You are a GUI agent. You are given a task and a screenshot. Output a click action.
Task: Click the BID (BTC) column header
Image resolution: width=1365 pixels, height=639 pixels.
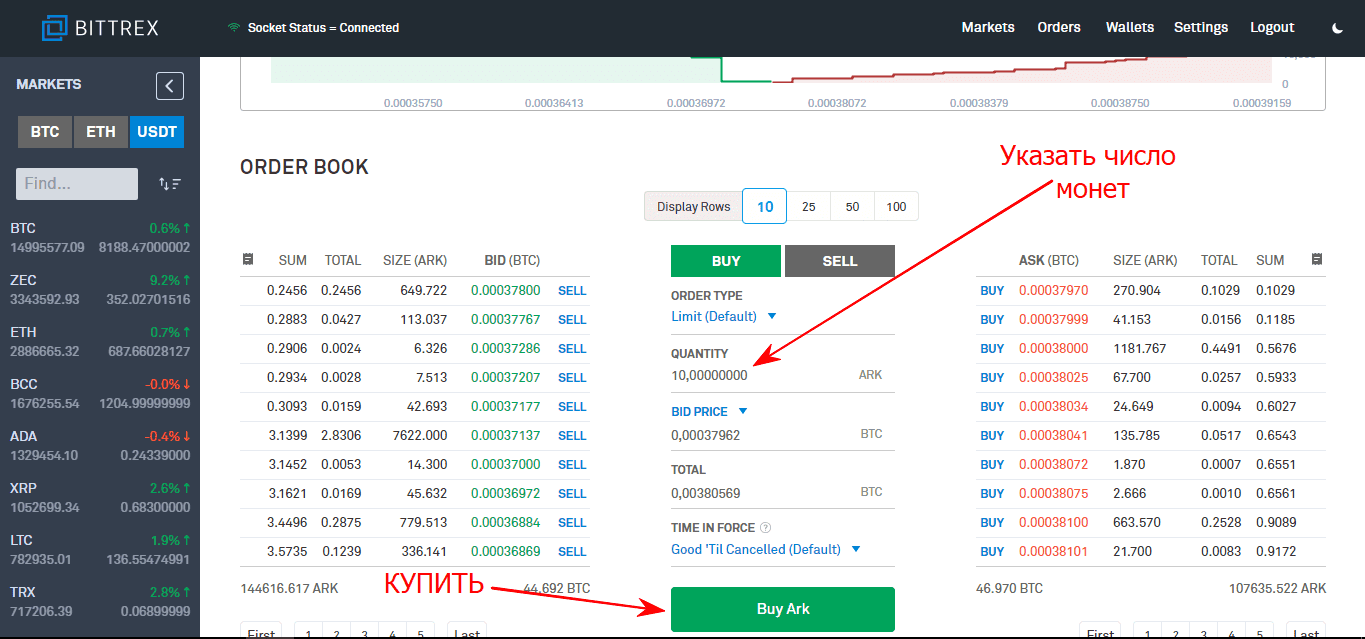pos(512,261)
